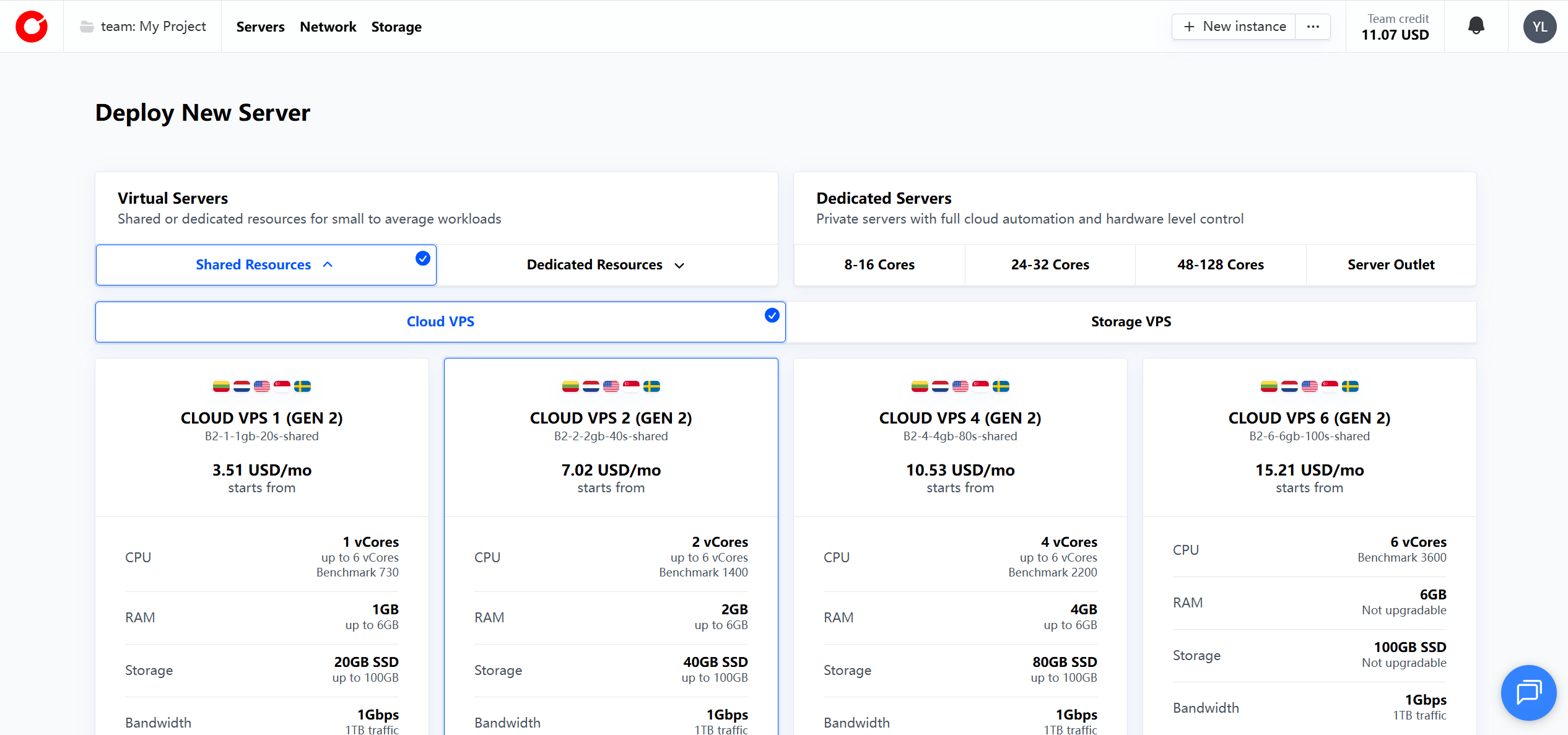Collapse the Shared Resources chevron
Image resolution: width=1568 pixels, height=735 pixels.
[328, 265]
